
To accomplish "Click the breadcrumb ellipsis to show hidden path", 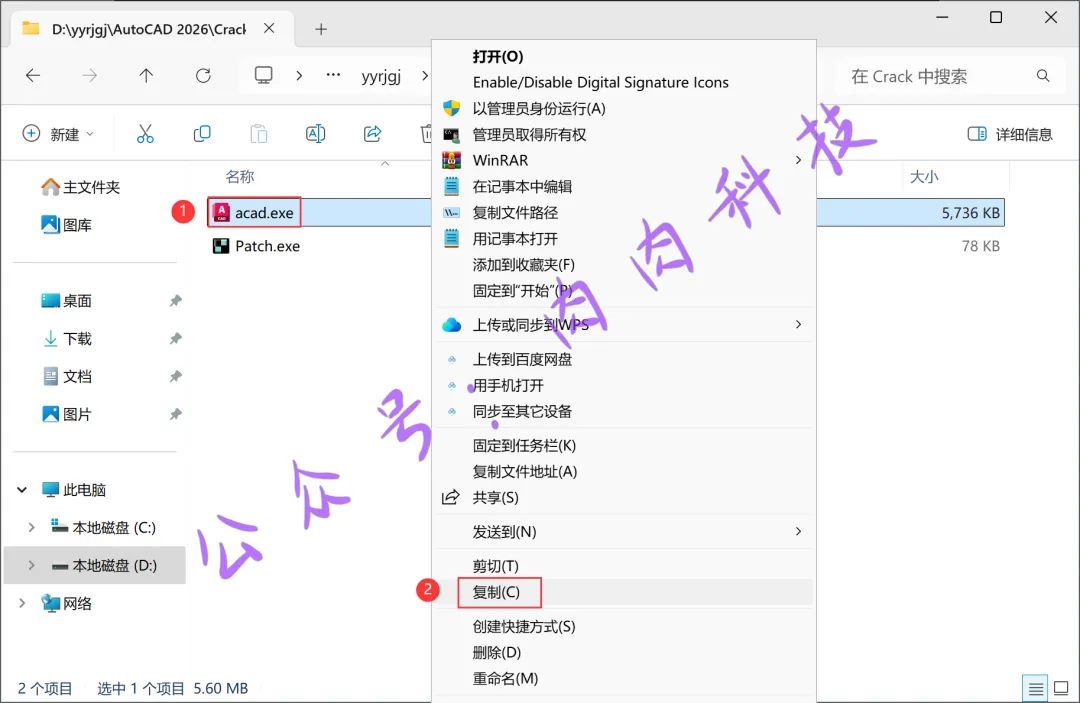I will (x=333, y=75).
